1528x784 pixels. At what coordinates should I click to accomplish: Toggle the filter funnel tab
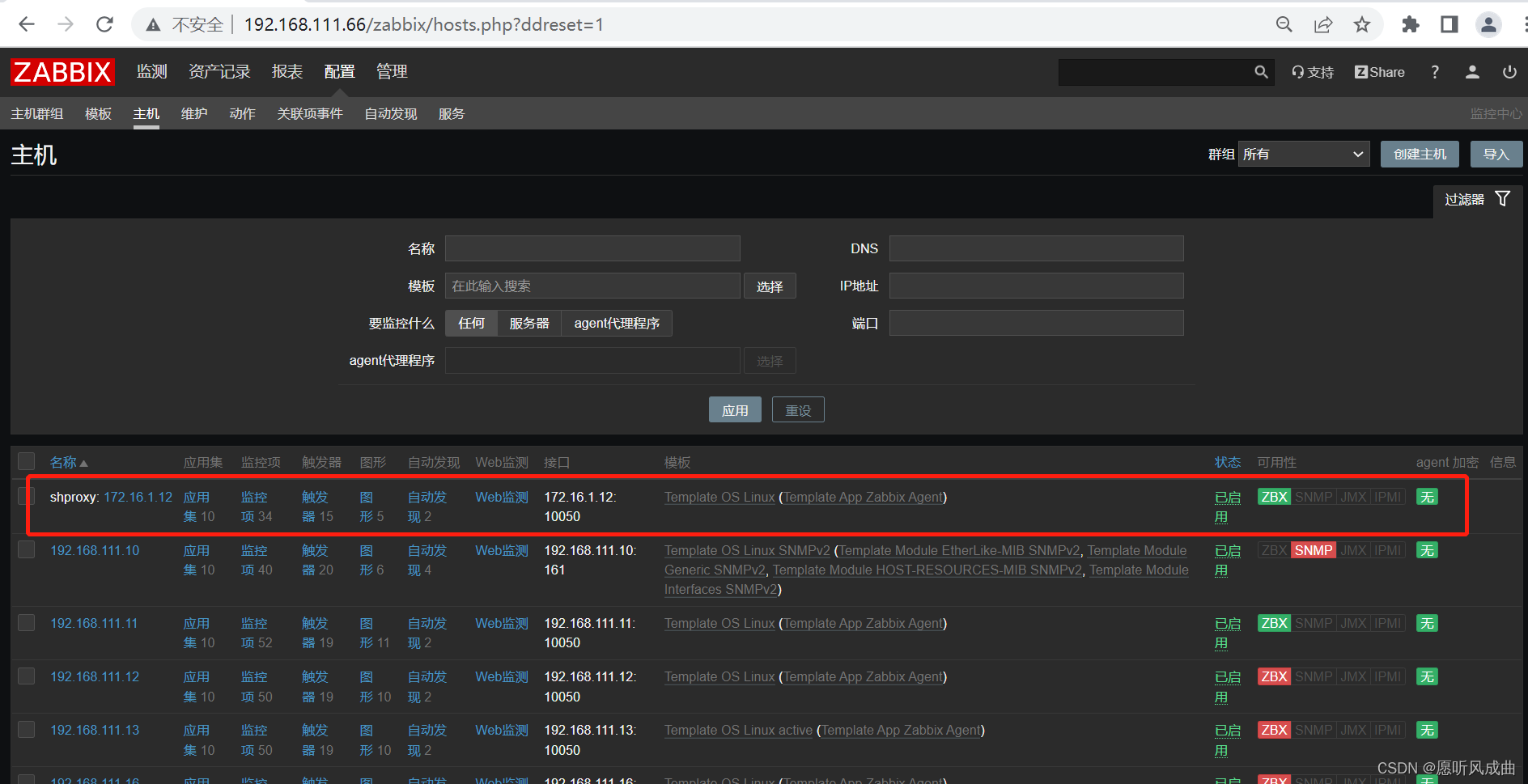(1478, 199)
